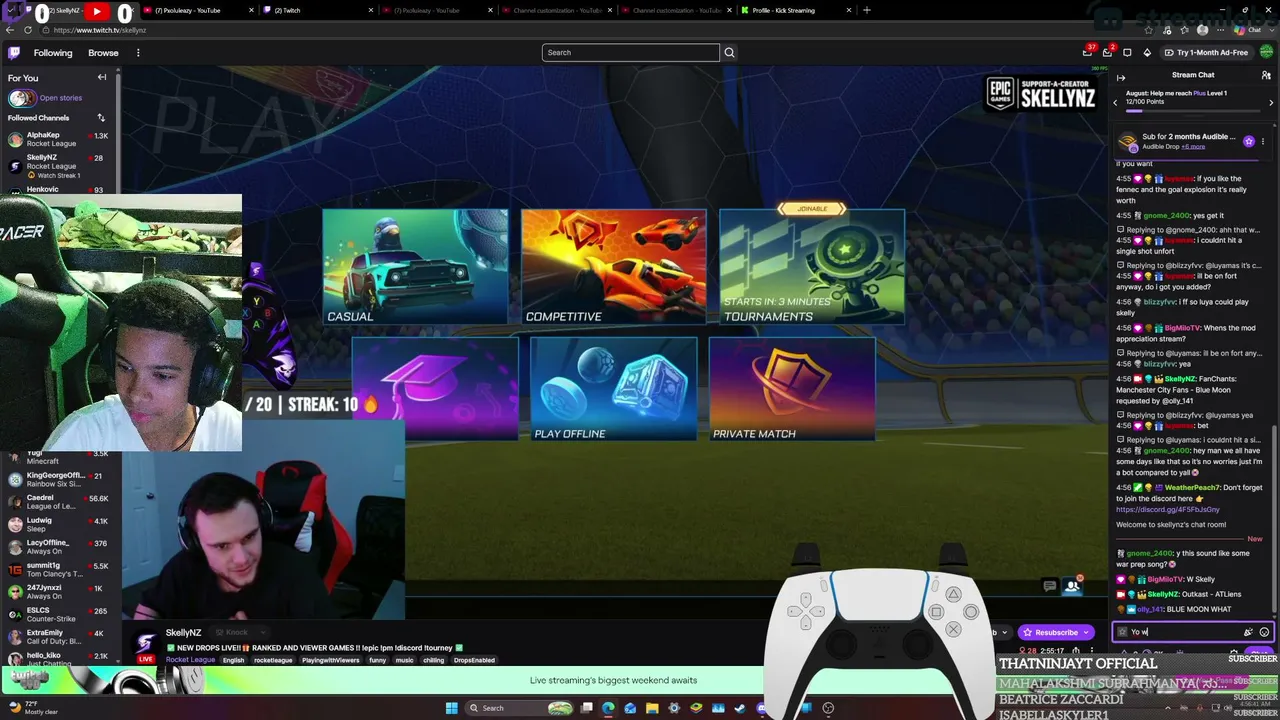
Task: Click into the Twitch search field
Action: [630, 52]
